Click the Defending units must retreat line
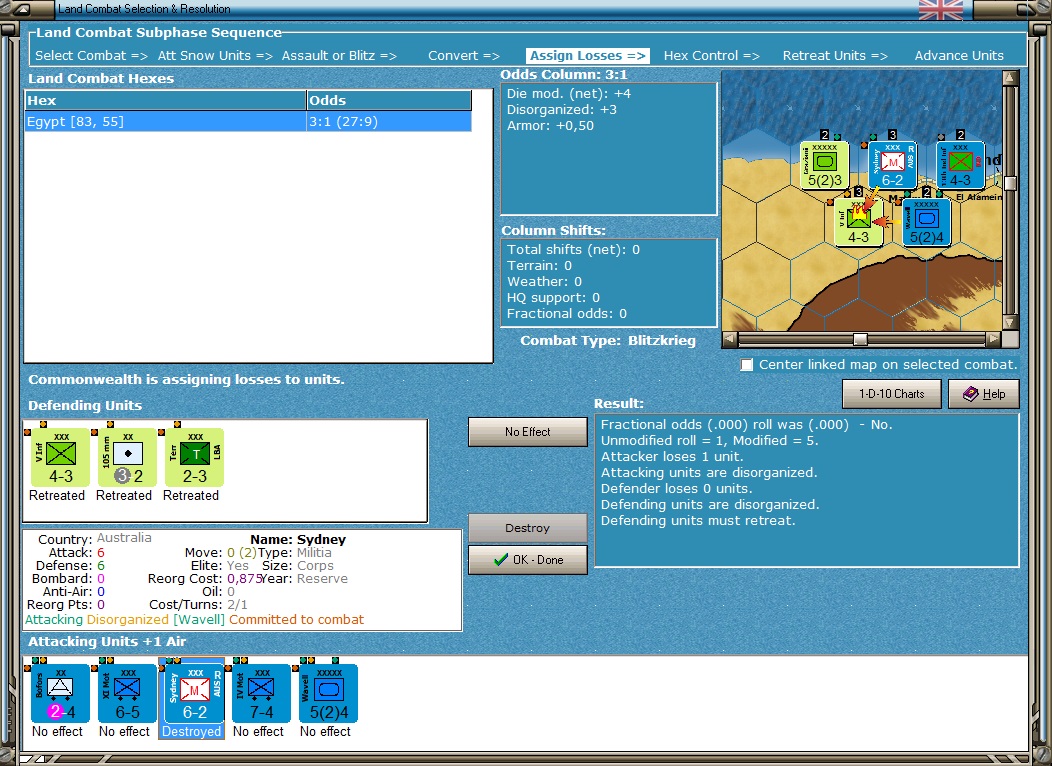The height and width of the screenshot is (766, 1052). 698,521
